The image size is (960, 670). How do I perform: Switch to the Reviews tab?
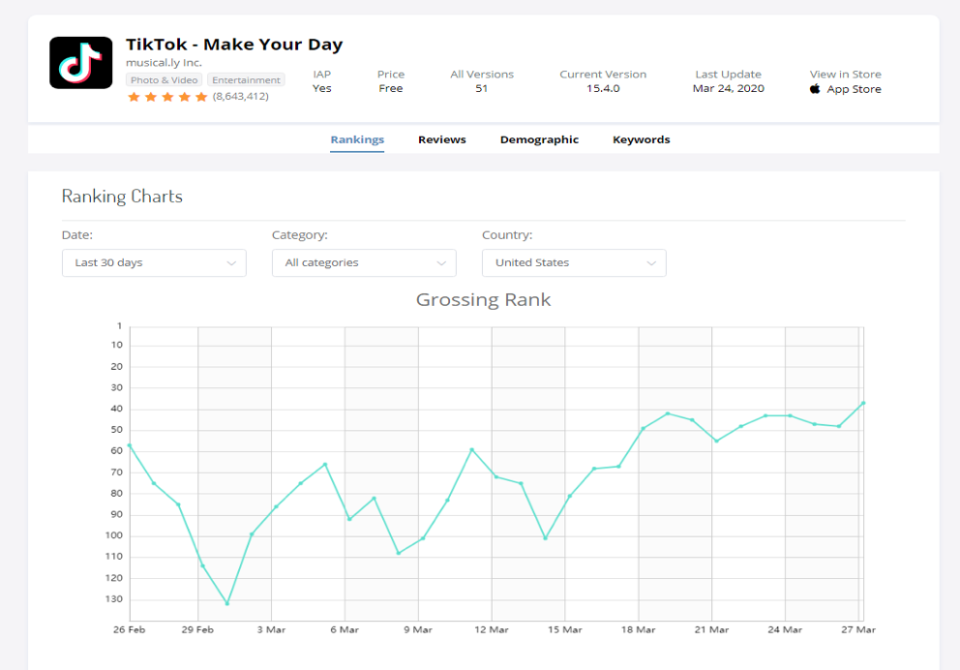(442, 140)
